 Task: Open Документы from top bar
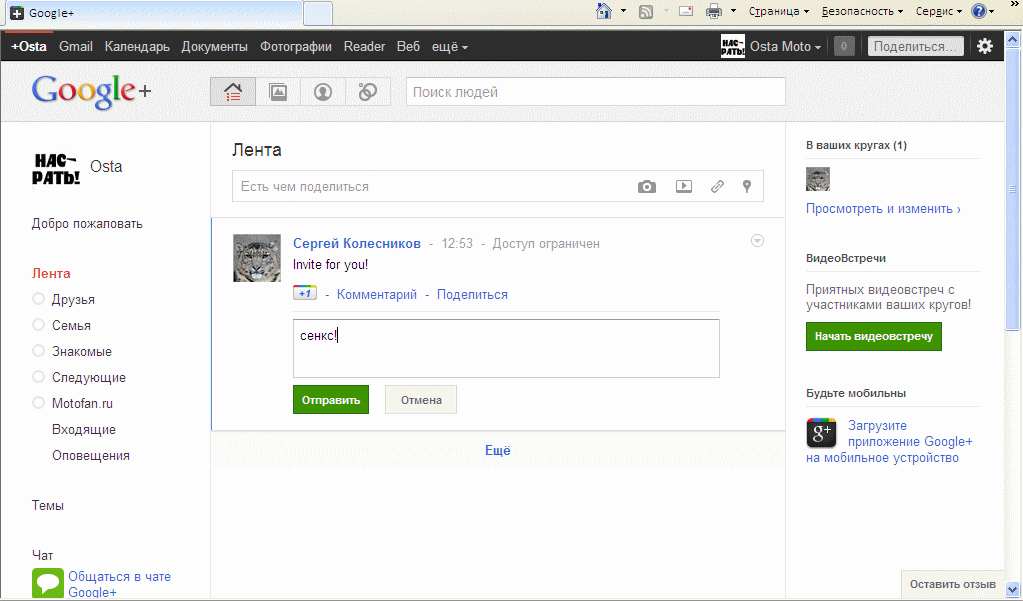click(x=215, y=46)
